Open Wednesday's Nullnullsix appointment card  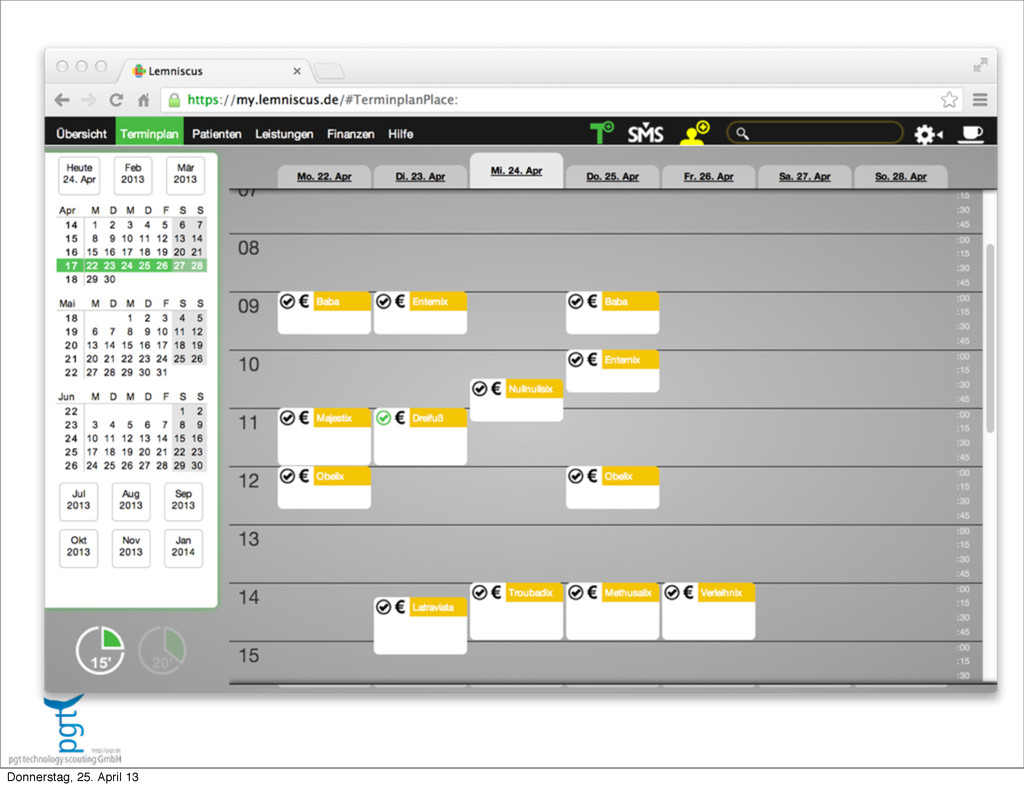(x=517, y=400)
